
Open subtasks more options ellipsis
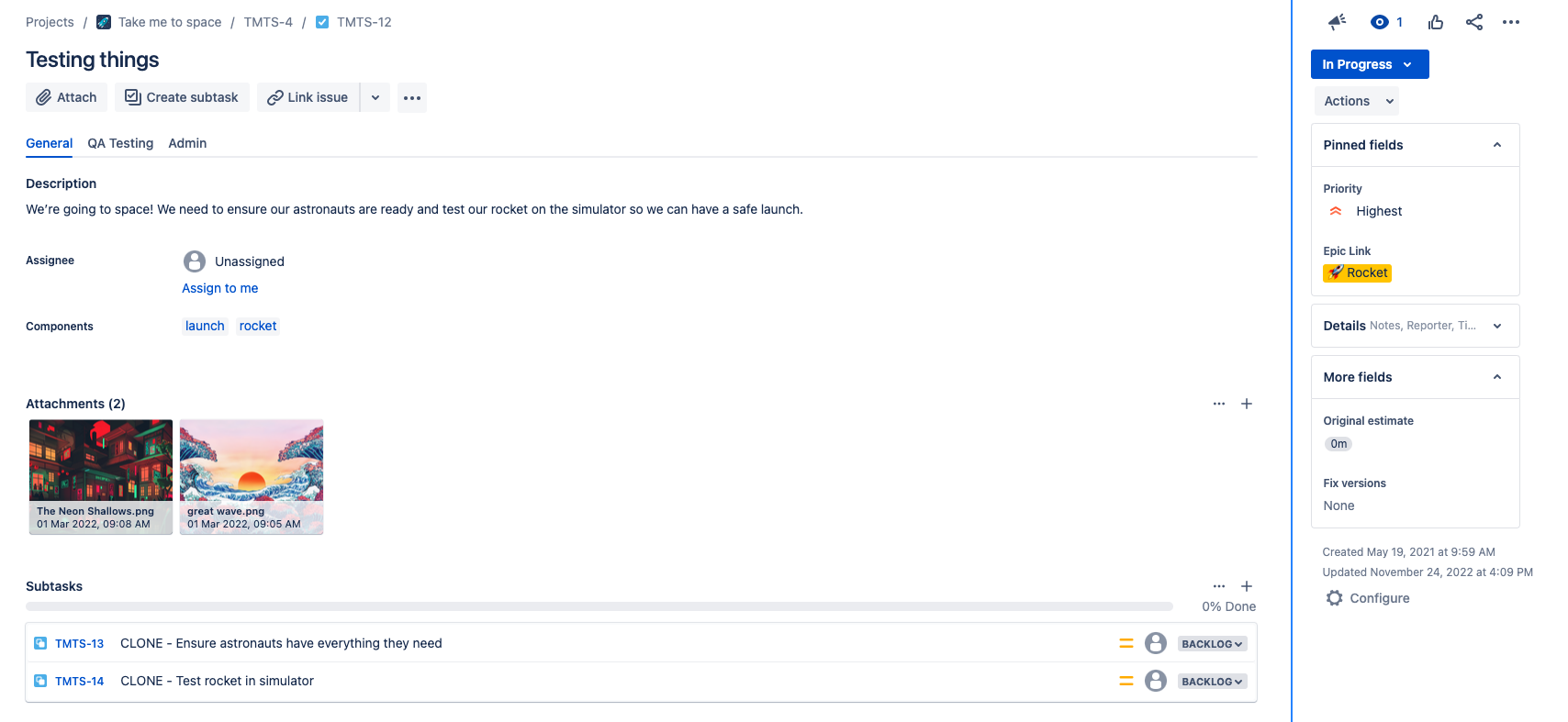pyautogui.click(x=1219, y=586)
